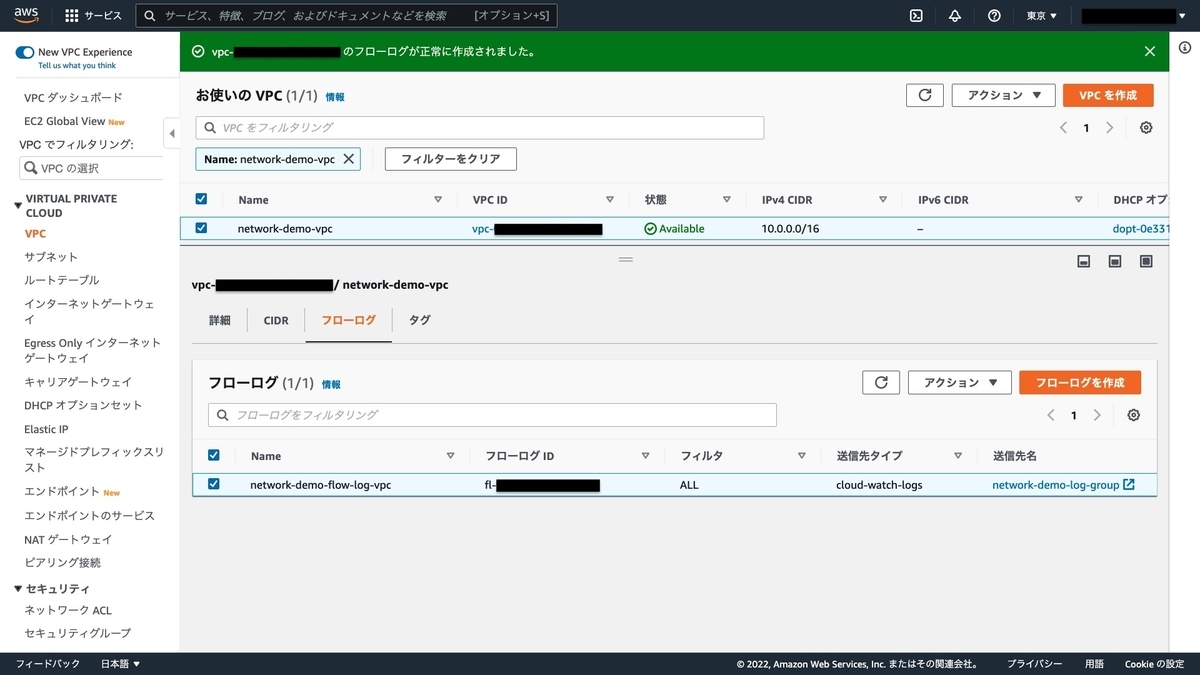
Task: Go to previous flow log page
Action: pos(1051,415)
